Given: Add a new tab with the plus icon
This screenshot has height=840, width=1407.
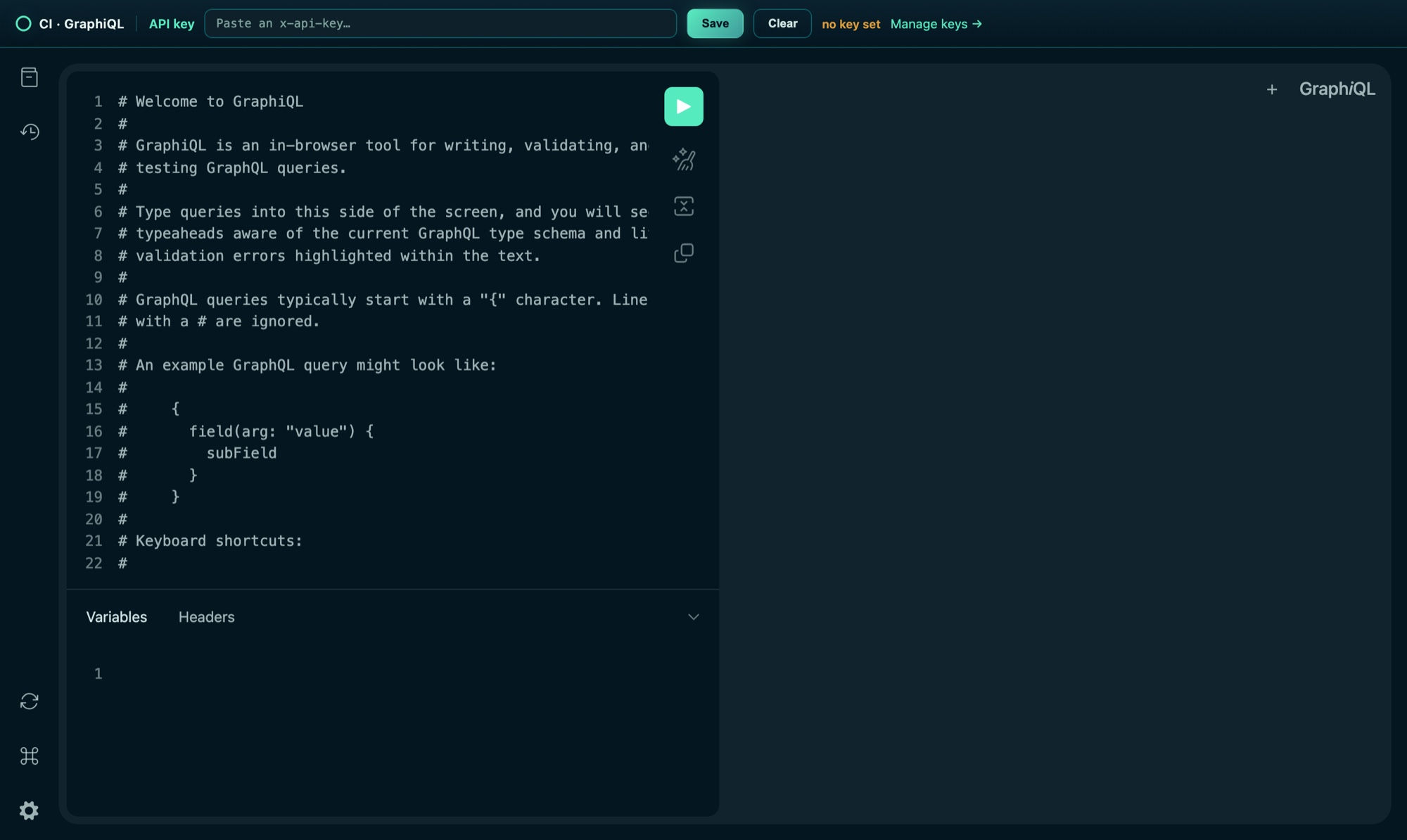Looking at the screenshot, I should [1271, 89].
